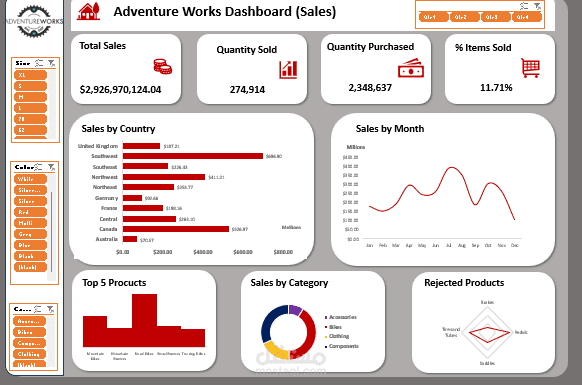Clear filter on the Color slicer

pyautogui.click(x=51, y=167)
